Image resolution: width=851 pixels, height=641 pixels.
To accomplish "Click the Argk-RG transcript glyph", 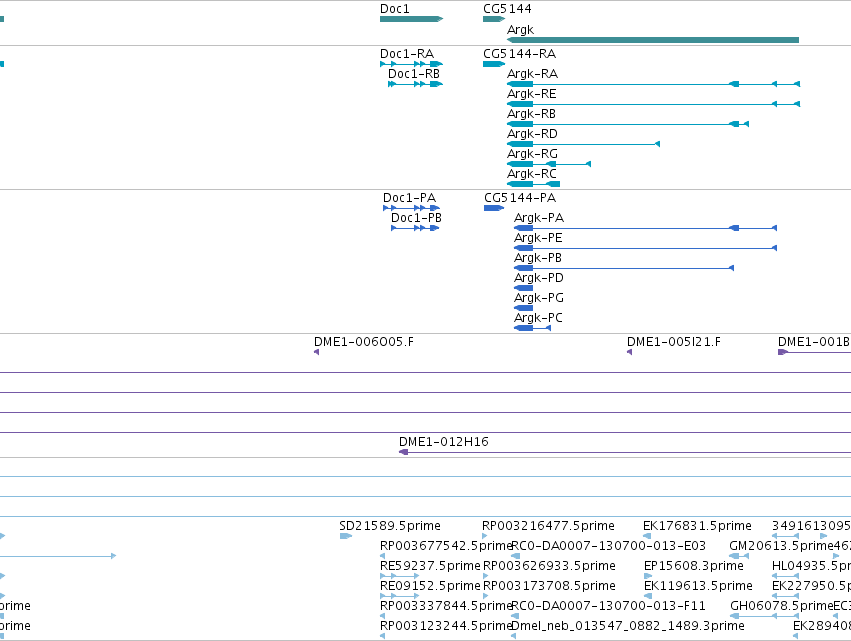I will 549,164.
